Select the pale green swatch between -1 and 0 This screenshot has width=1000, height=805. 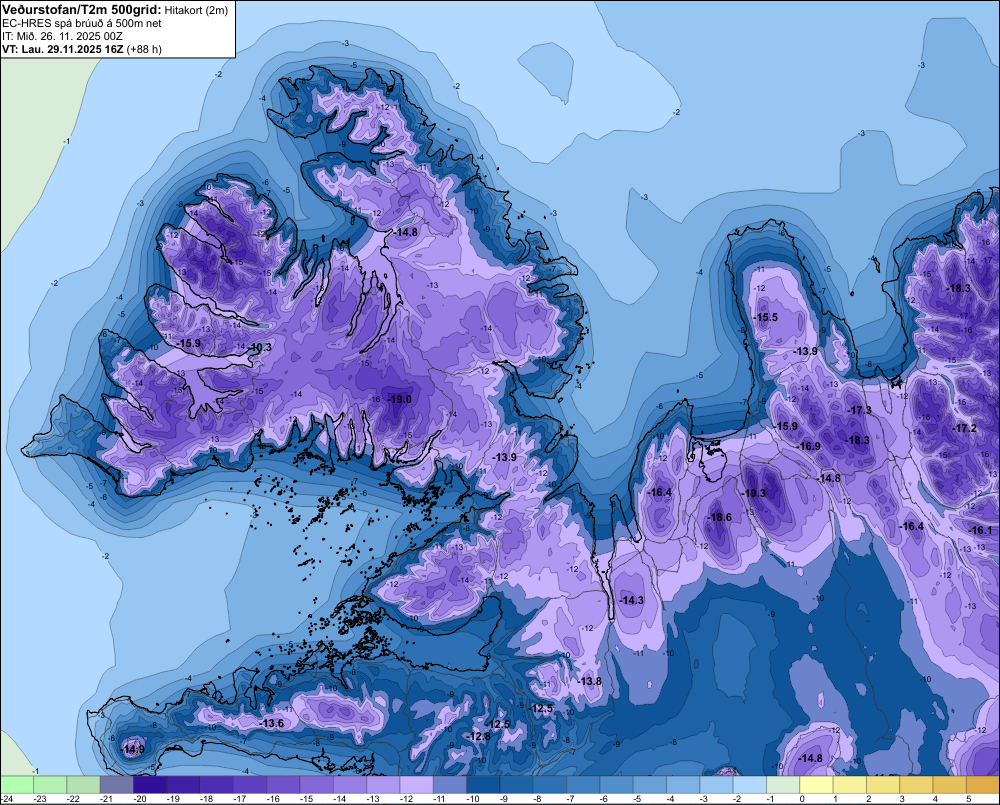(x=783, y=784)
